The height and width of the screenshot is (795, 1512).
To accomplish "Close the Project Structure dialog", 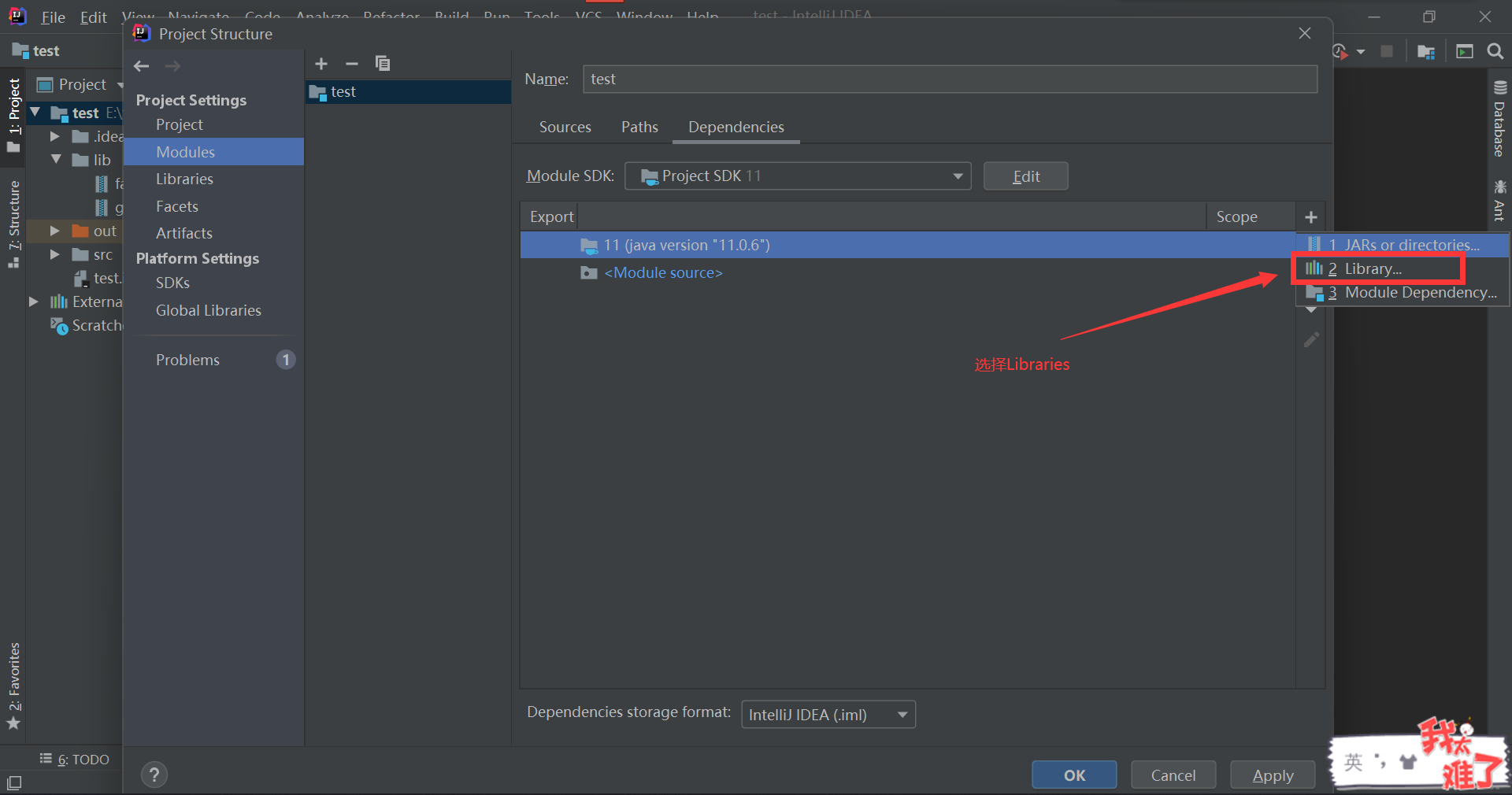I will pyautogui.click(x=1305, y=33).
